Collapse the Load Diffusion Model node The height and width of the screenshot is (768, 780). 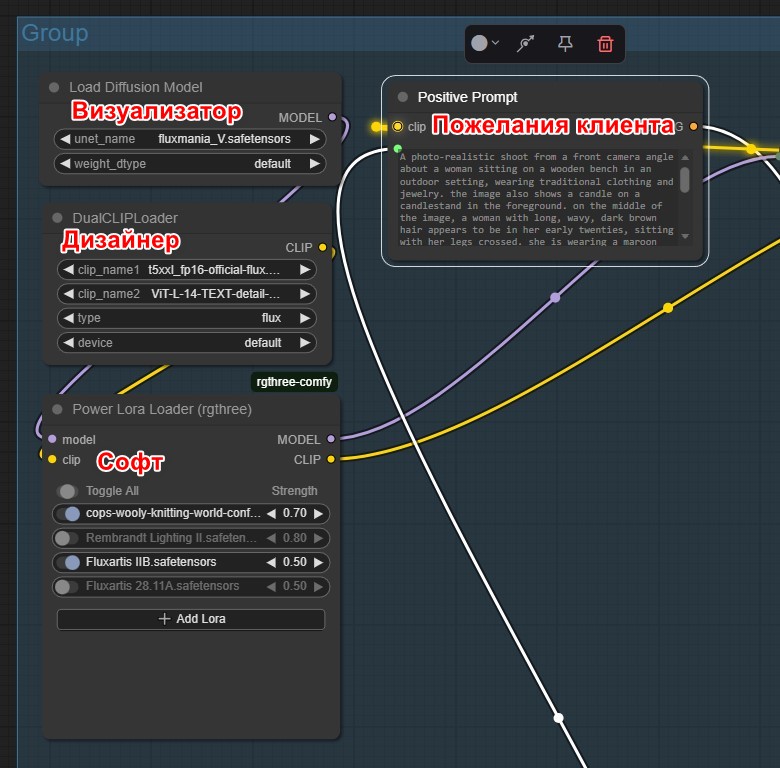(54, 88)
